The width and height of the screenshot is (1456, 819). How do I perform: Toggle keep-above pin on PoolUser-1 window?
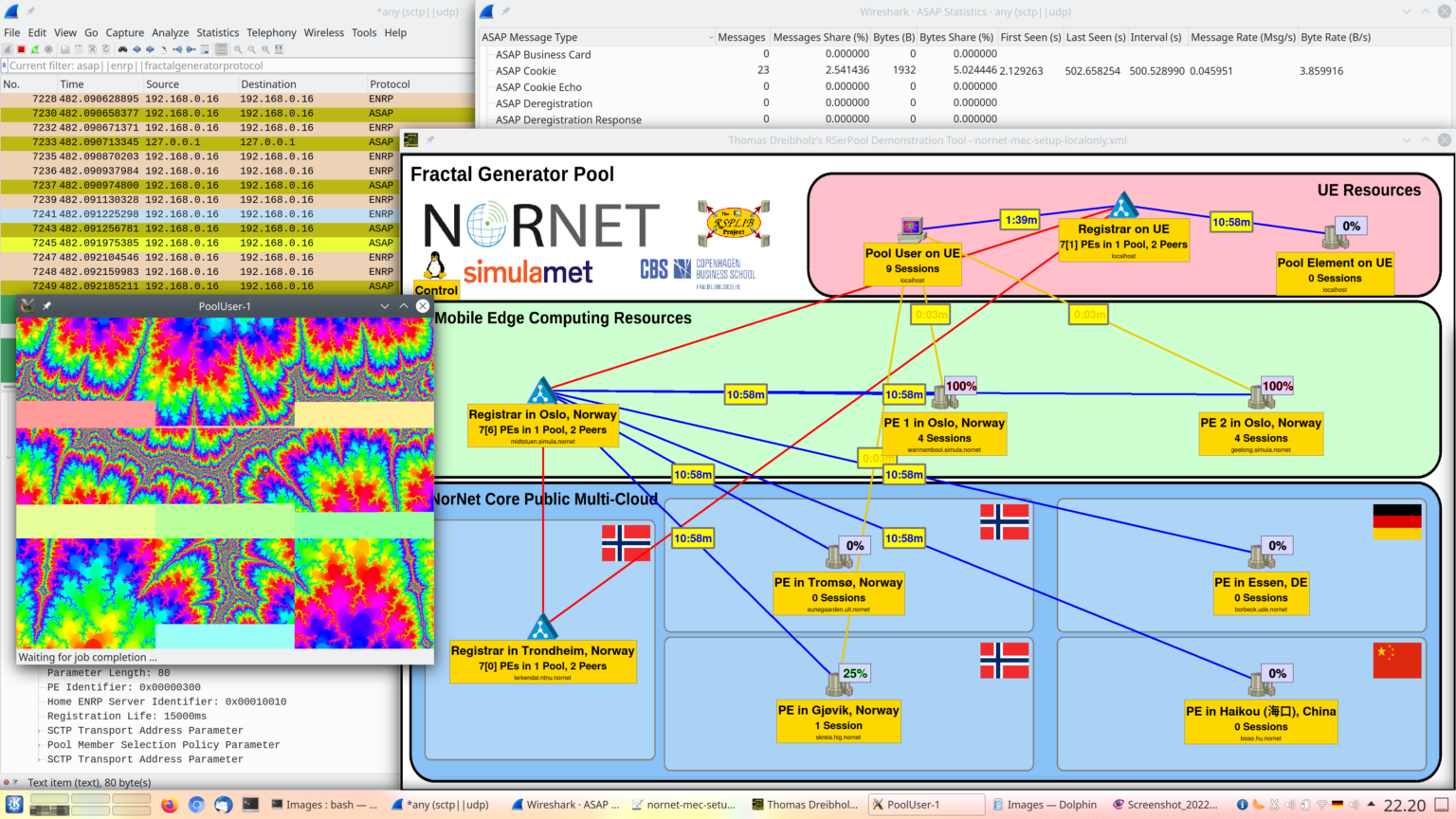(x=46, y=306)
